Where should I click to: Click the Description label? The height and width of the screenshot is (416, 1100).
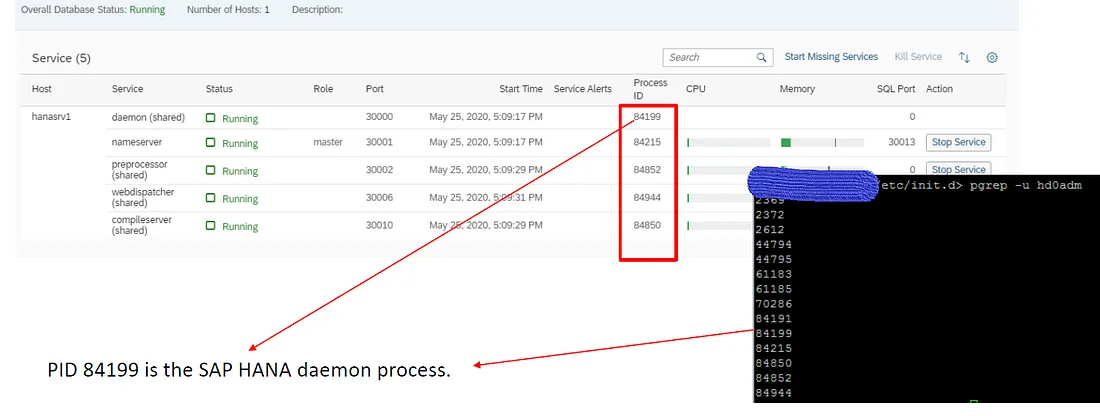coord(317,11)
